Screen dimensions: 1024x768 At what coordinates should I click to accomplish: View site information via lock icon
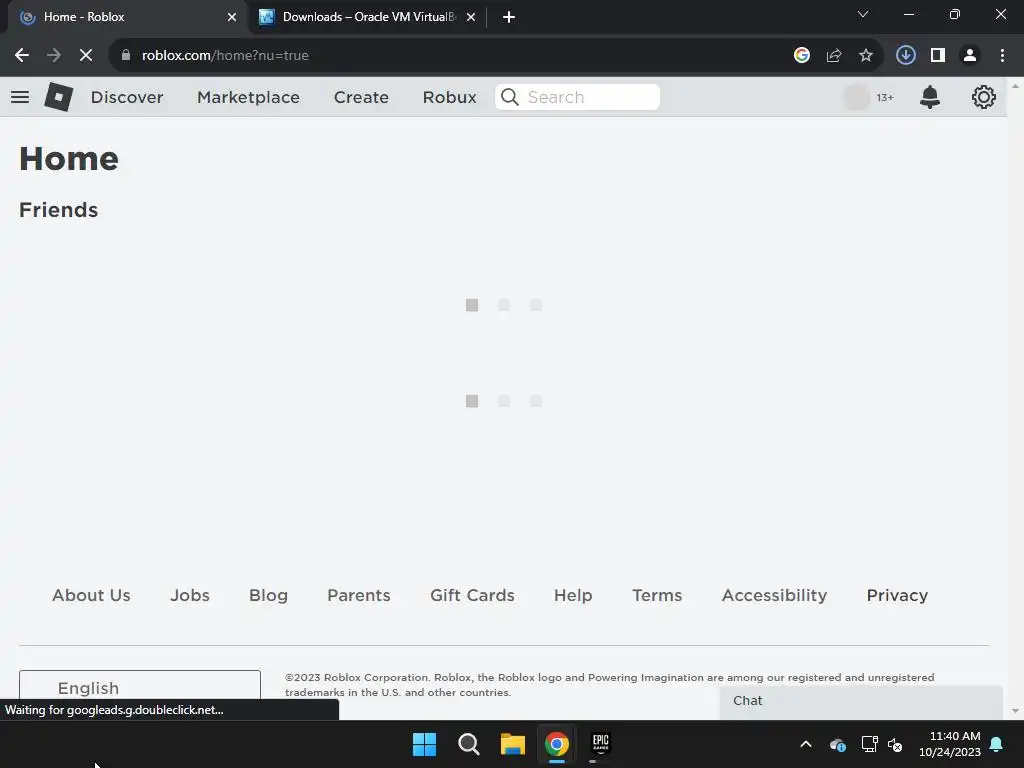click(x=126, y=56)
